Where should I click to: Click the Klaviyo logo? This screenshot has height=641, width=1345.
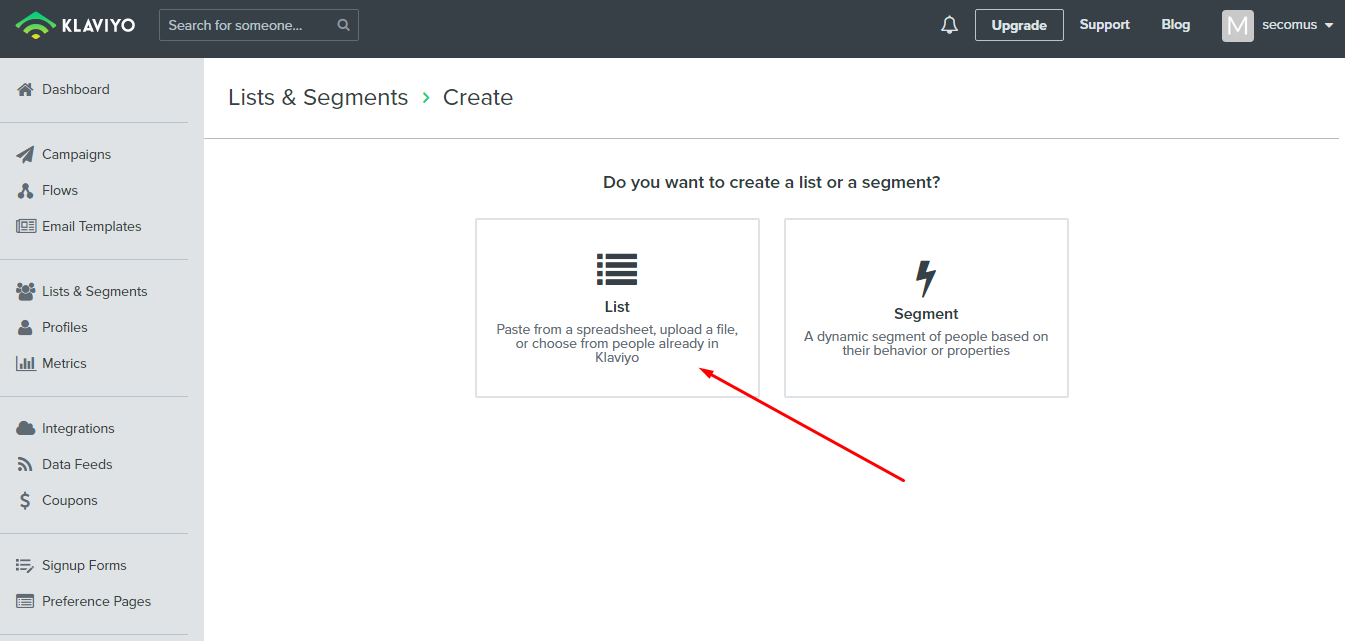pos(75,25)
